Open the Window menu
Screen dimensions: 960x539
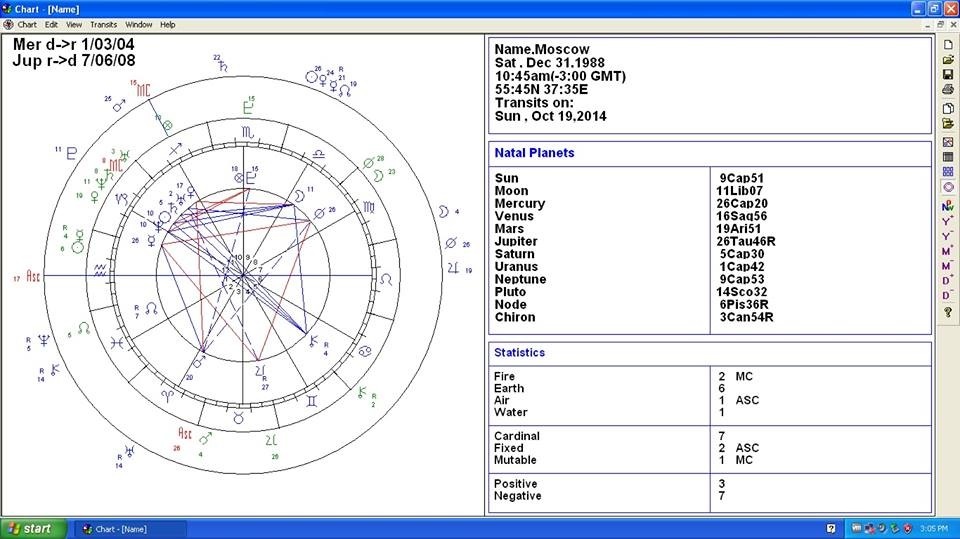pos(139,24)
